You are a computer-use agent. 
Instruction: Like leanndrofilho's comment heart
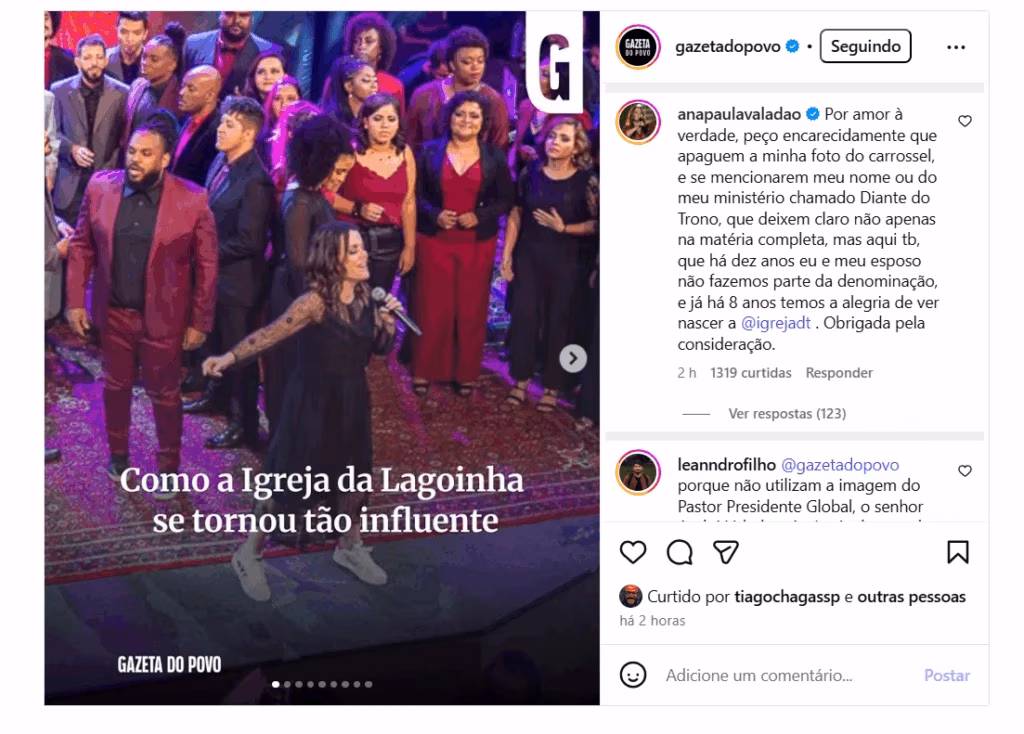[x=965, y=471]
